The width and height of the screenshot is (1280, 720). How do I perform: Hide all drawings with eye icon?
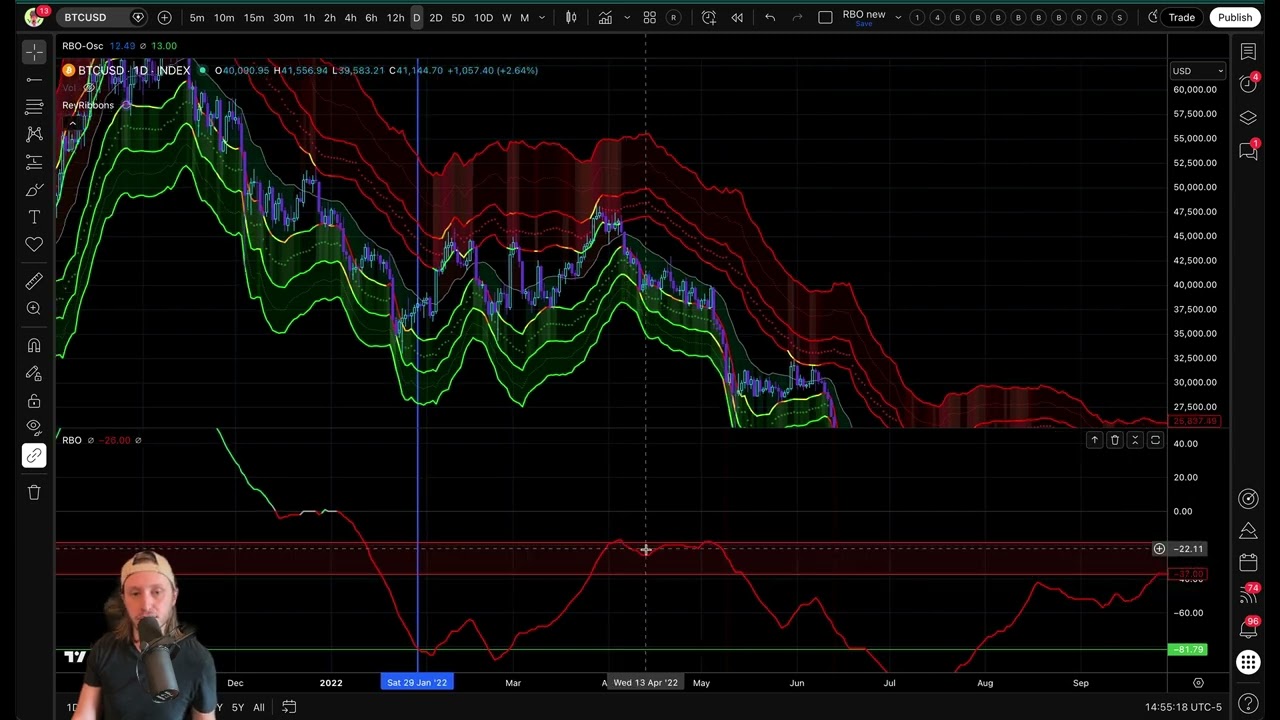click(34, 428)
